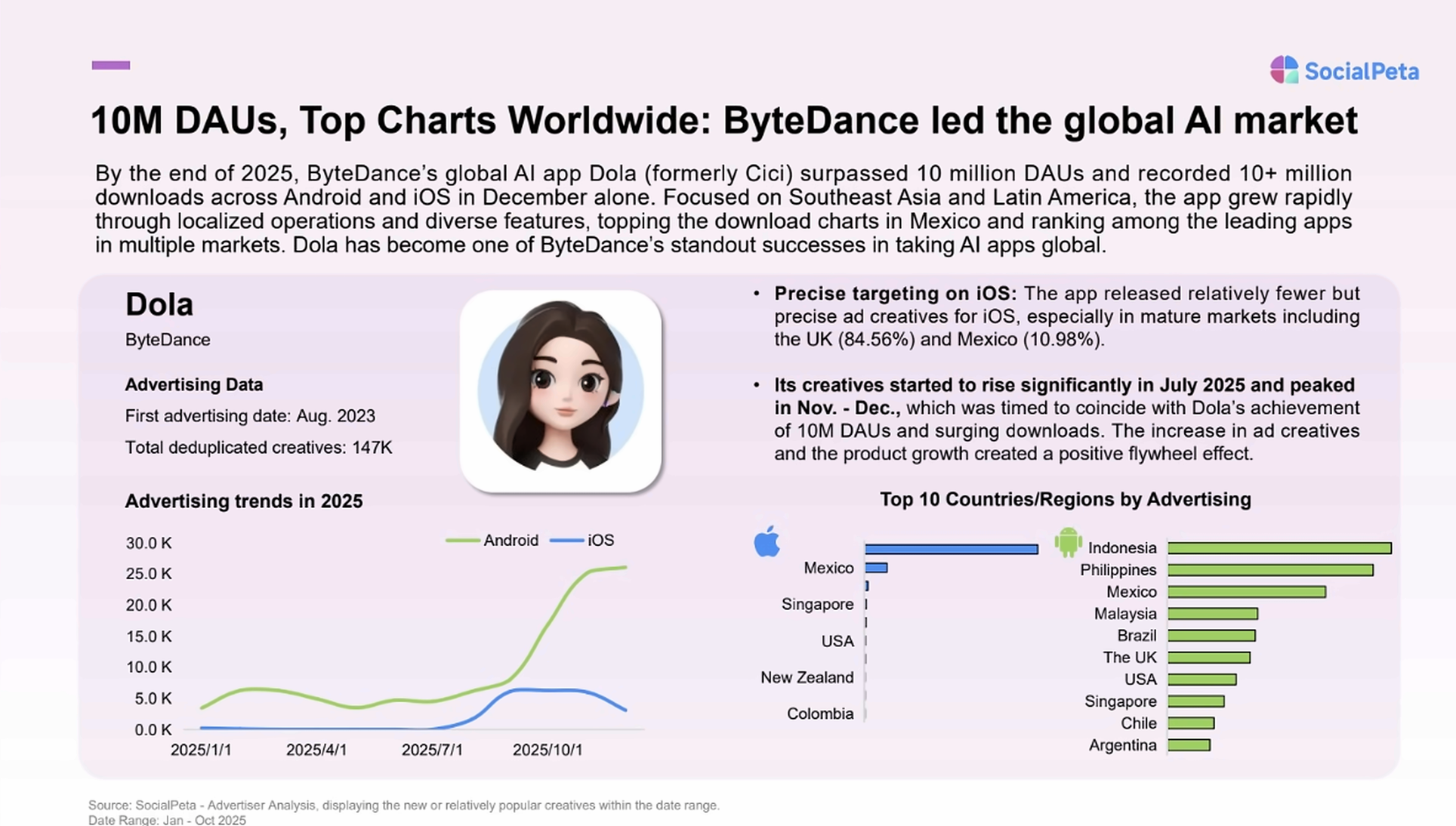Click the Argentina bar in Android chart
Viewport: 1456px width, 826px height.
(x=1189, y=745)
